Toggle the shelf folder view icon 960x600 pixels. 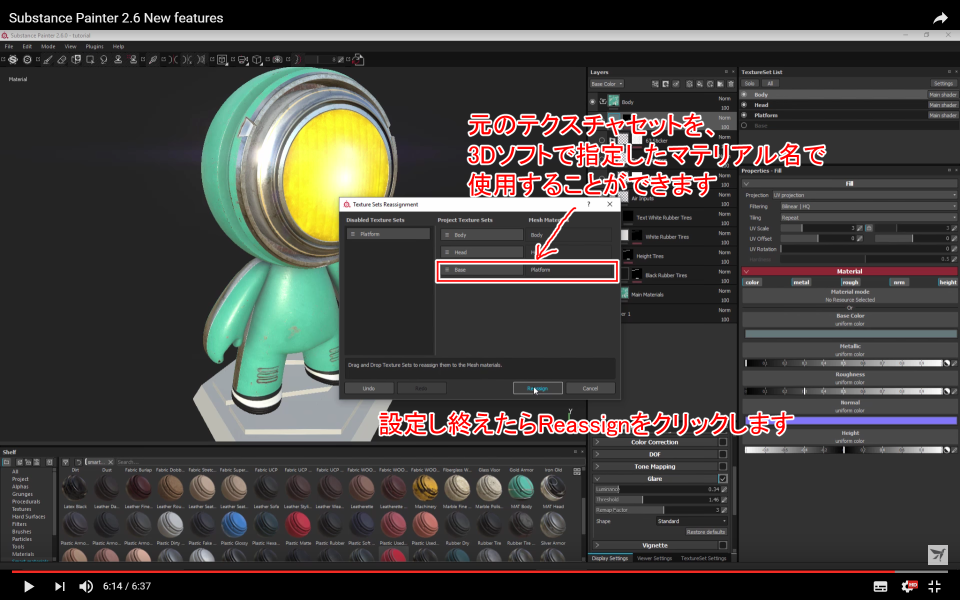[6, 462]
